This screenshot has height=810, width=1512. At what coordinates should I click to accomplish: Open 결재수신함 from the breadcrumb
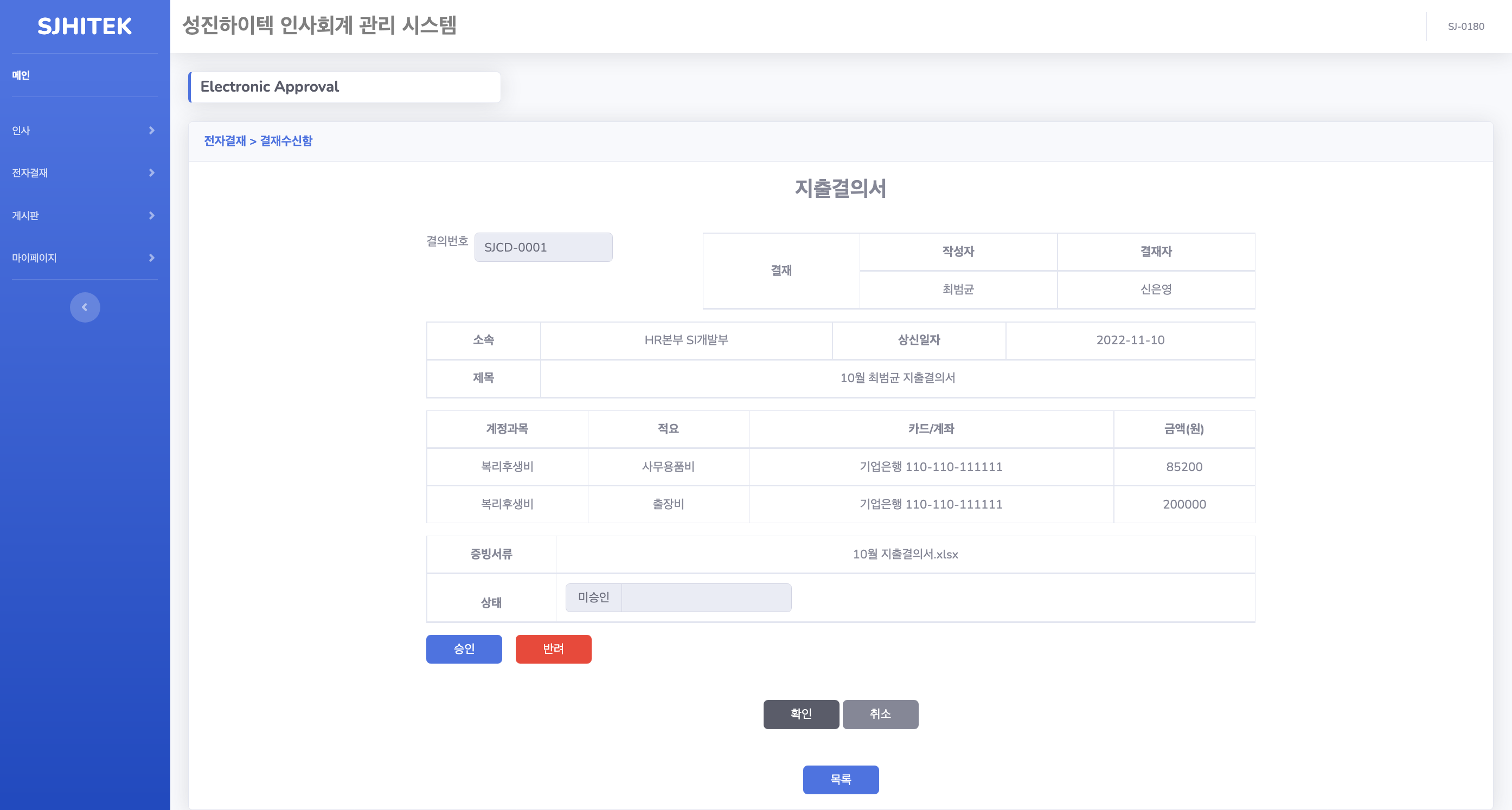click(x=285, y=141)
